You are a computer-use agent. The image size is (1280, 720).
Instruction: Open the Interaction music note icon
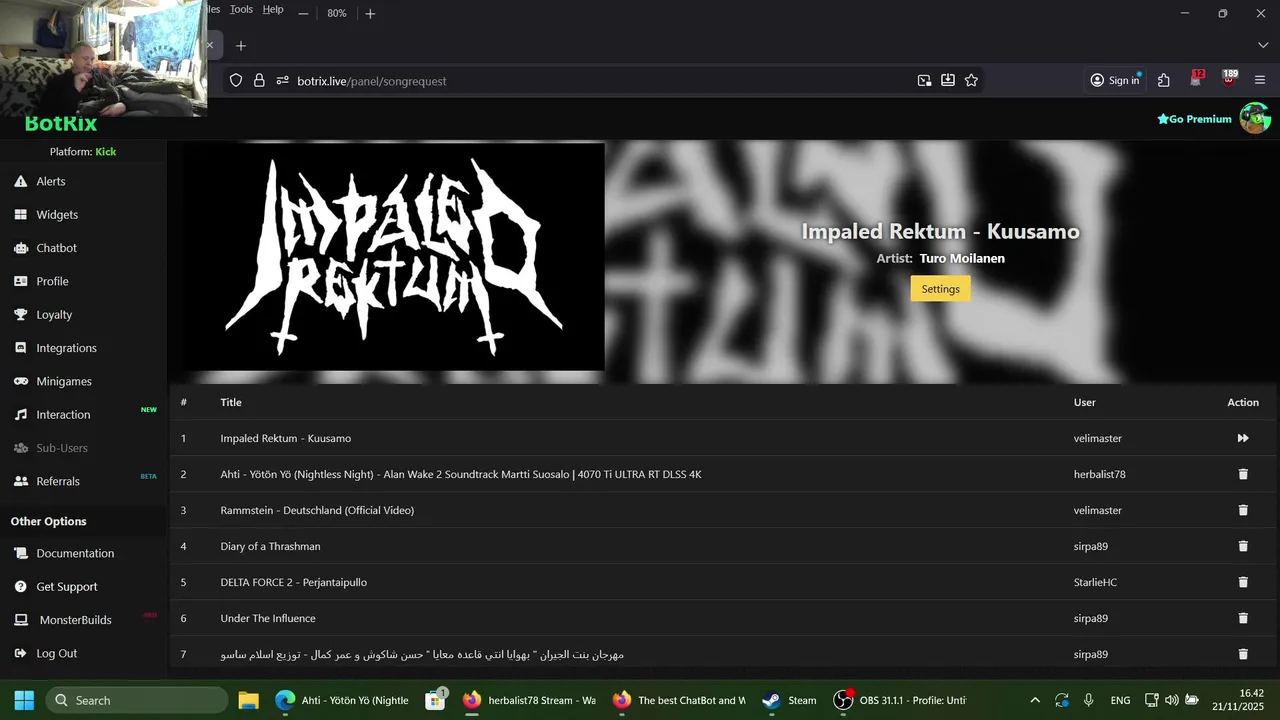pyautogui.click(x=20, y=414)
